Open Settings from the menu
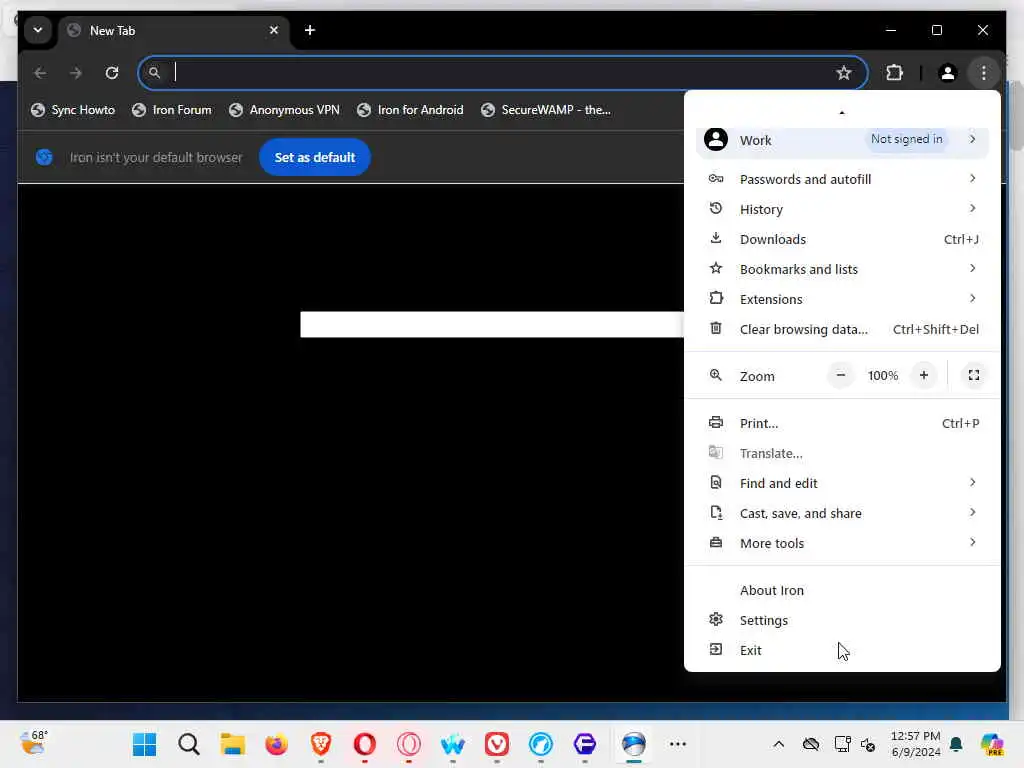Viewport: 1024px width, 768px height. click(842, 620)
